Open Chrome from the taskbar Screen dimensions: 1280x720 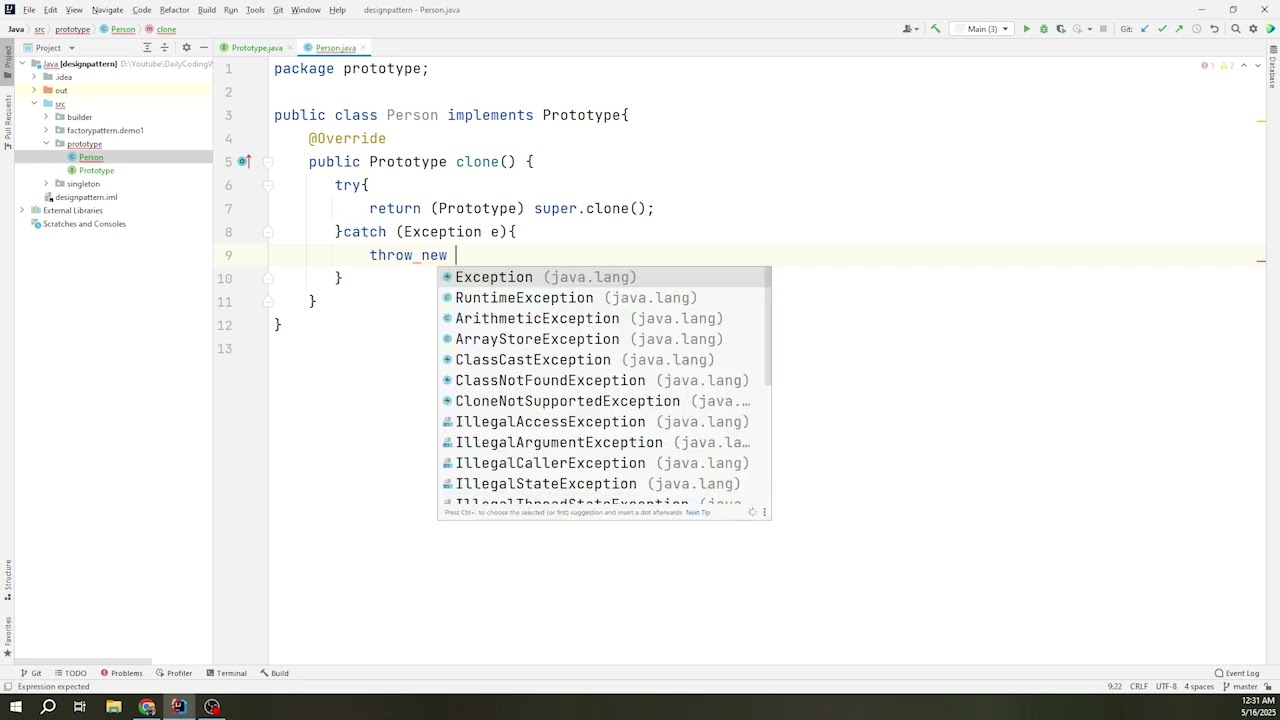pyautogui.click(x=146, y=707)
